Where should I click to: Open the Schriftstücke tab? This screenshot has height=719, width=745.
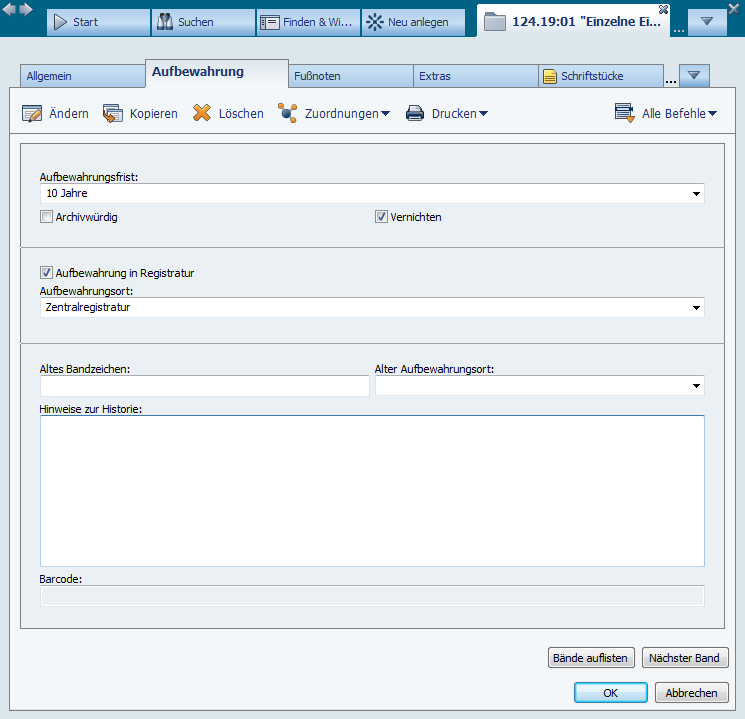tap(600, 76)
